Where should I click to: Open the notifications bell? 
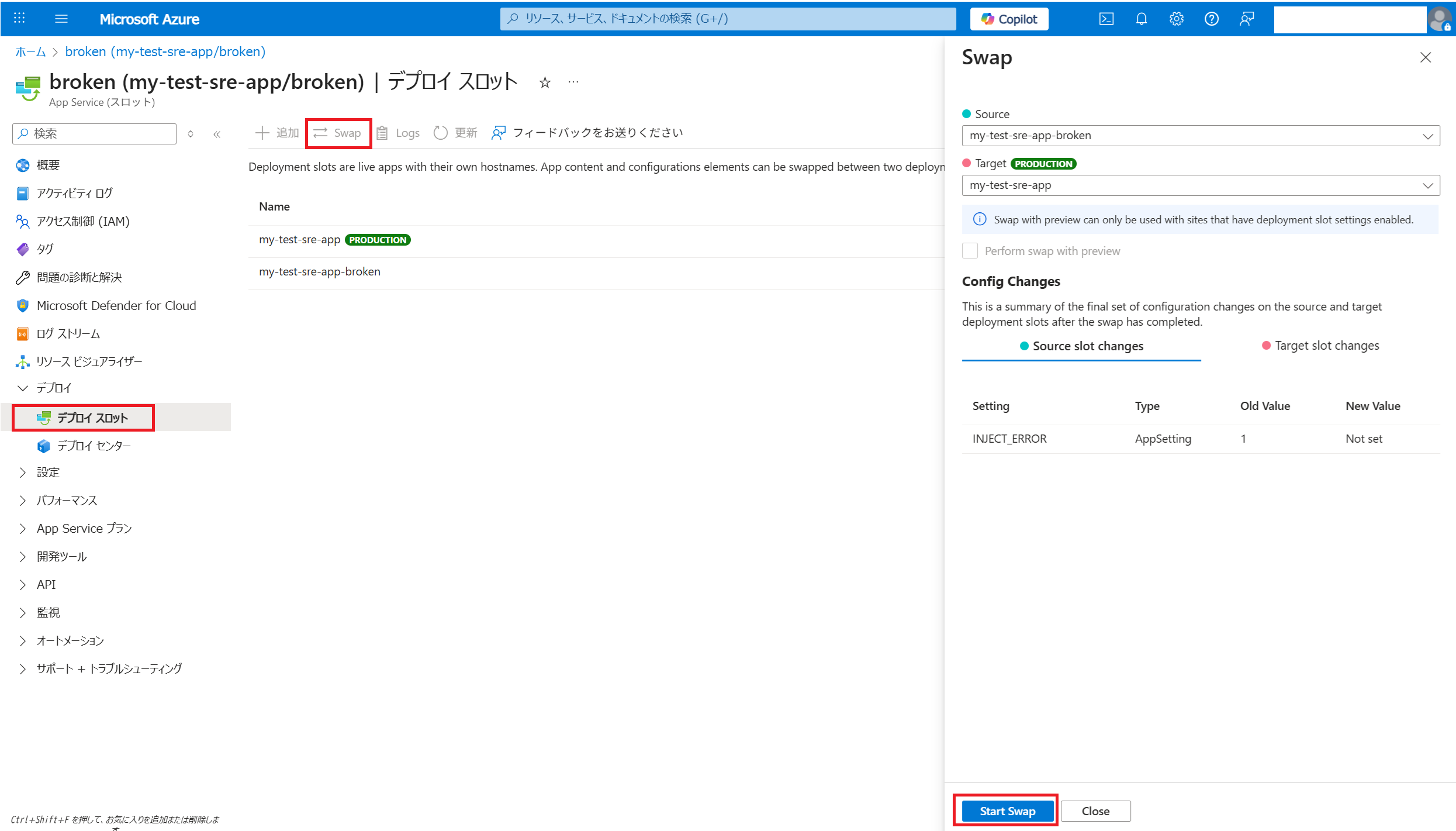click(x=1141, y=19)
